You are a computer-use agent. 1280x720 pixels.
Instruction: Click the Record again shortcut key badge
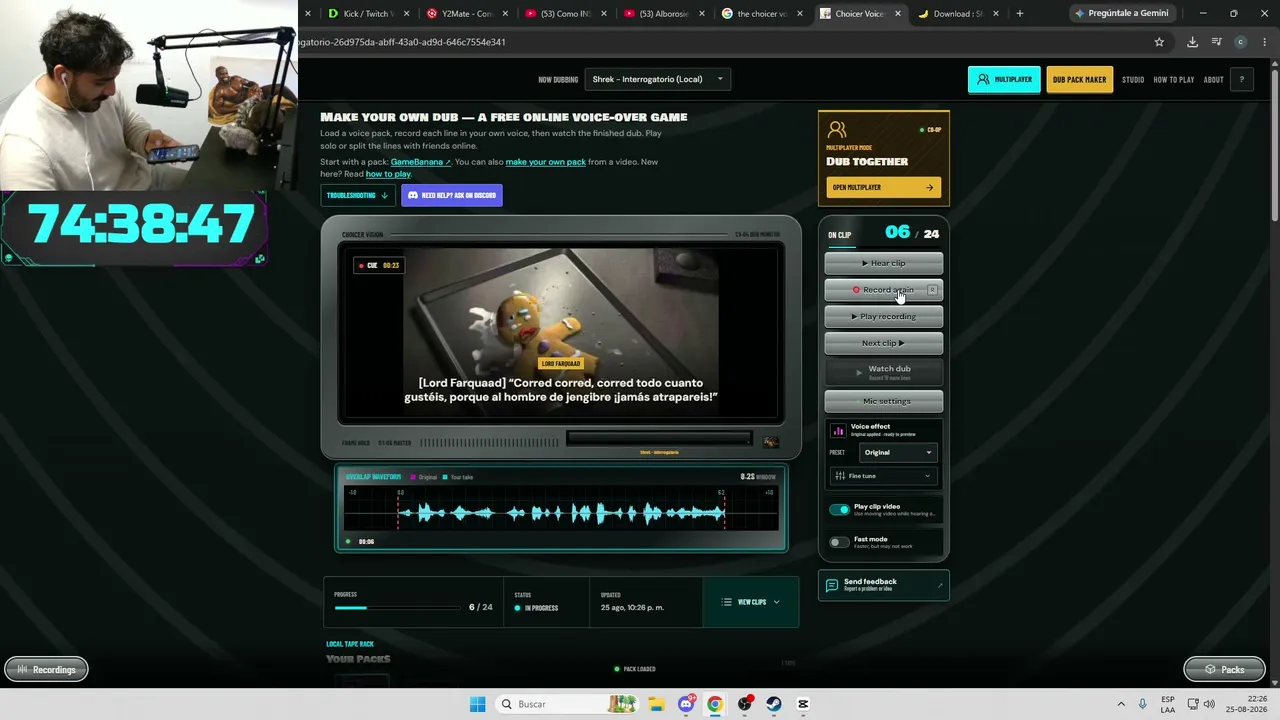point(932,290)
